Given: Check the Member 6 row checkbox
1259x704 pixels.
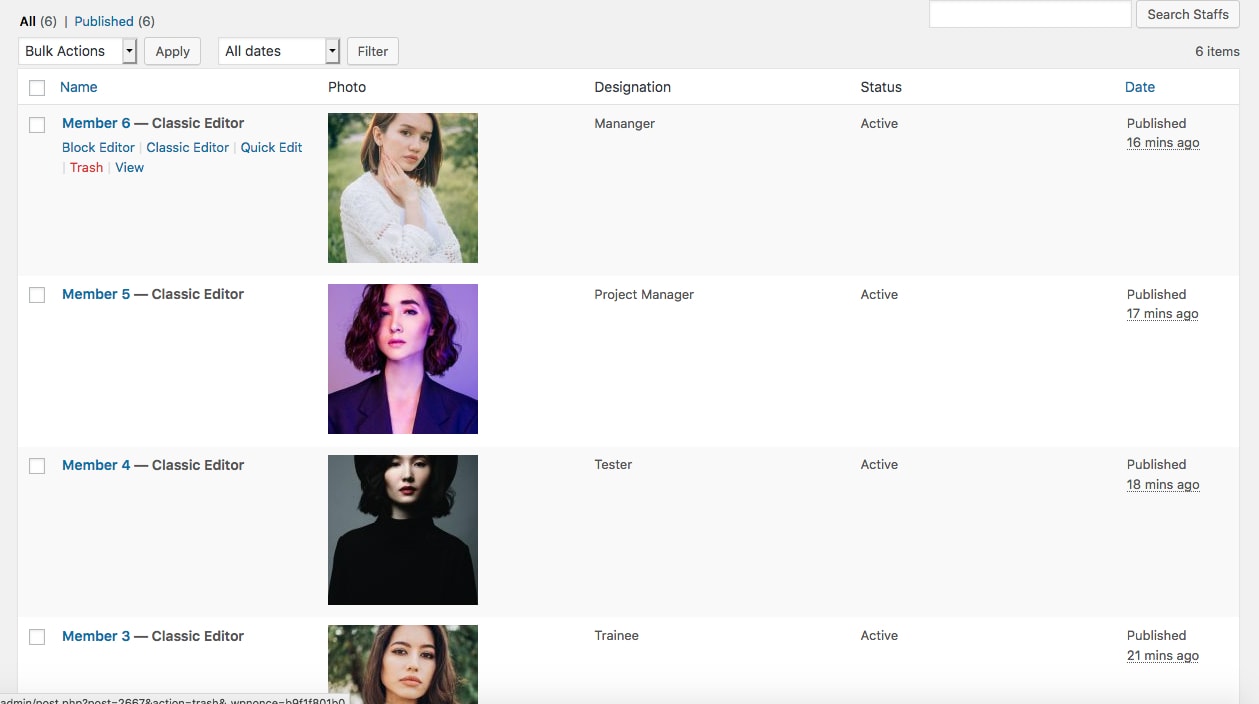Looking at the screenshot, I should tap(37, 125).
